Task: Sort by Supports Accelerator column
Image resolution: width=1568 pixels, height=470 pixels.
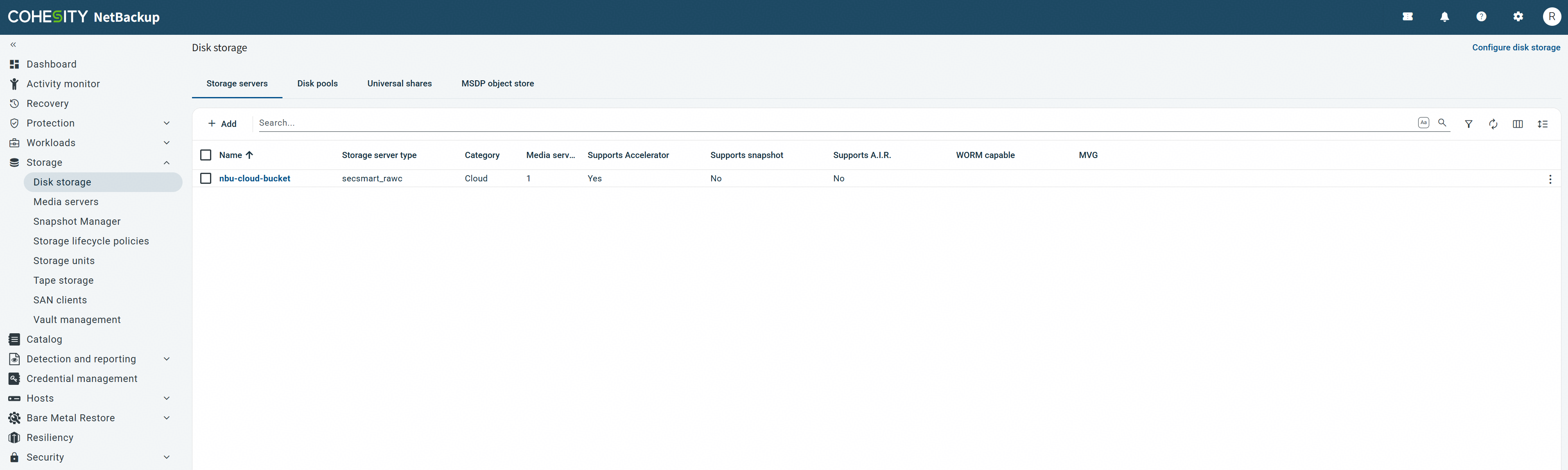Action: point(628,155)
